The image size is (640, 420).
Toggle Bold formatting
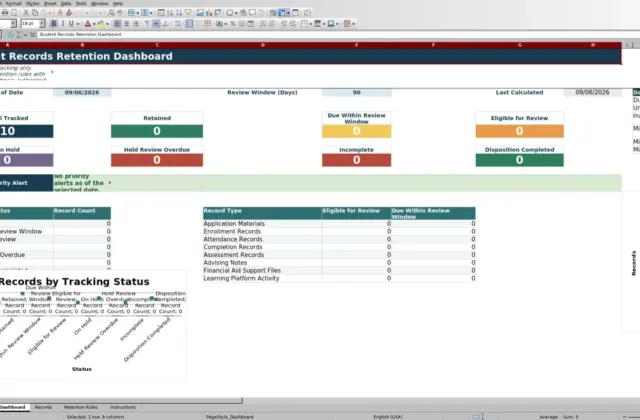click(x=54, y=24)
